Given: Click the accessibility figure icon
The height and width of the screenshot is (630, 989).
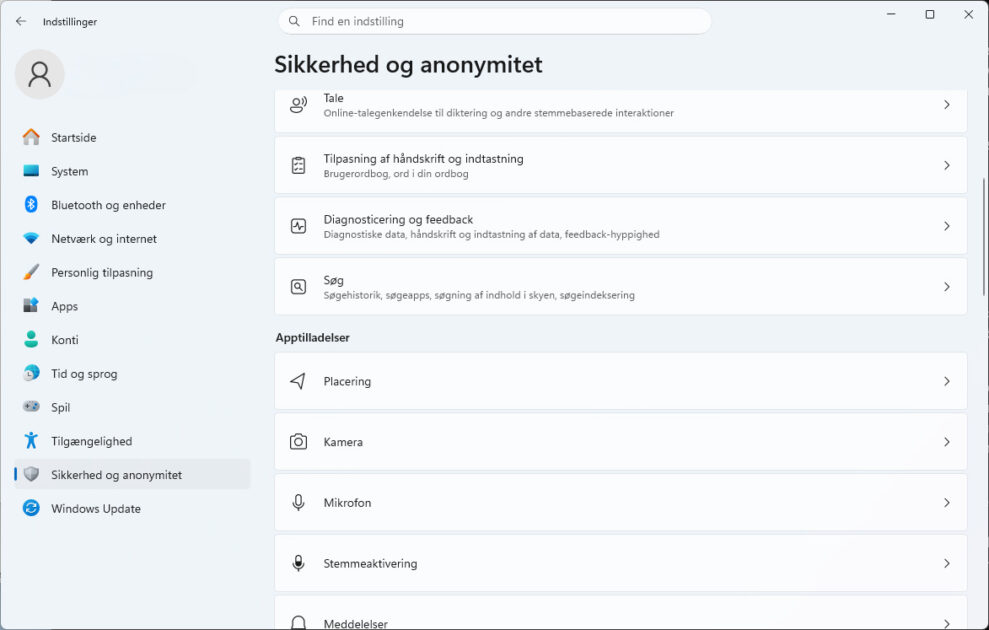Looking at the screenshot, I should point(31,440).
